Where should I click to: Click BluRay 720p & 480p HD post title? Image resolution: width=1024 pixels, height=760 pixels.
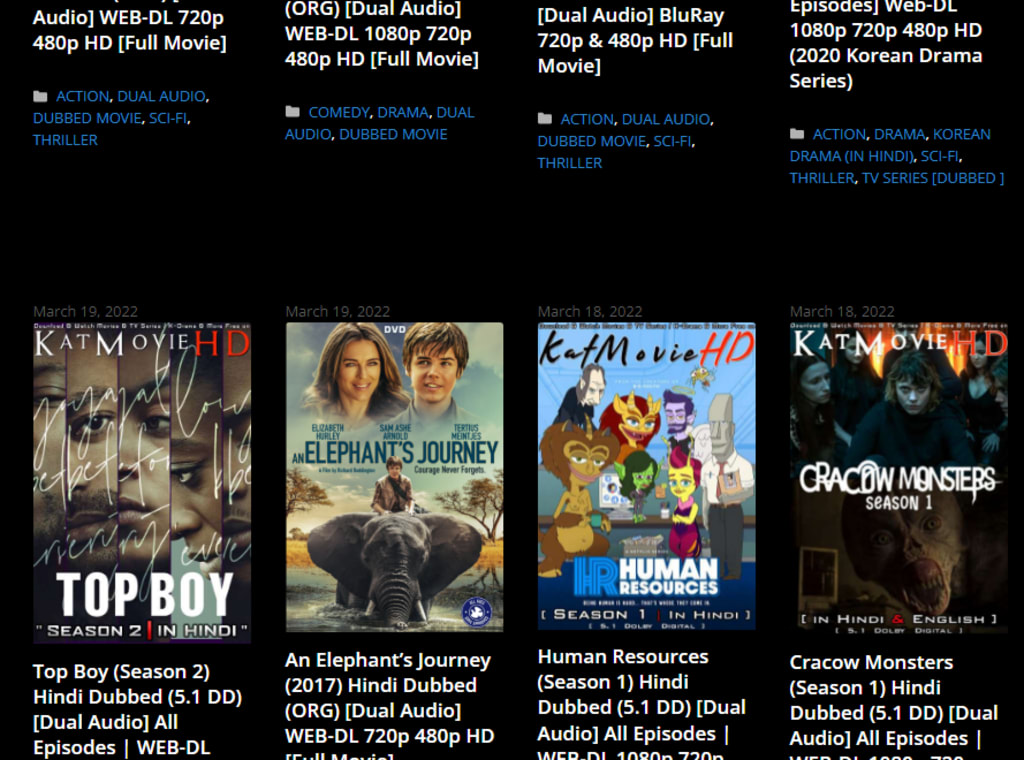coord(635,40)
